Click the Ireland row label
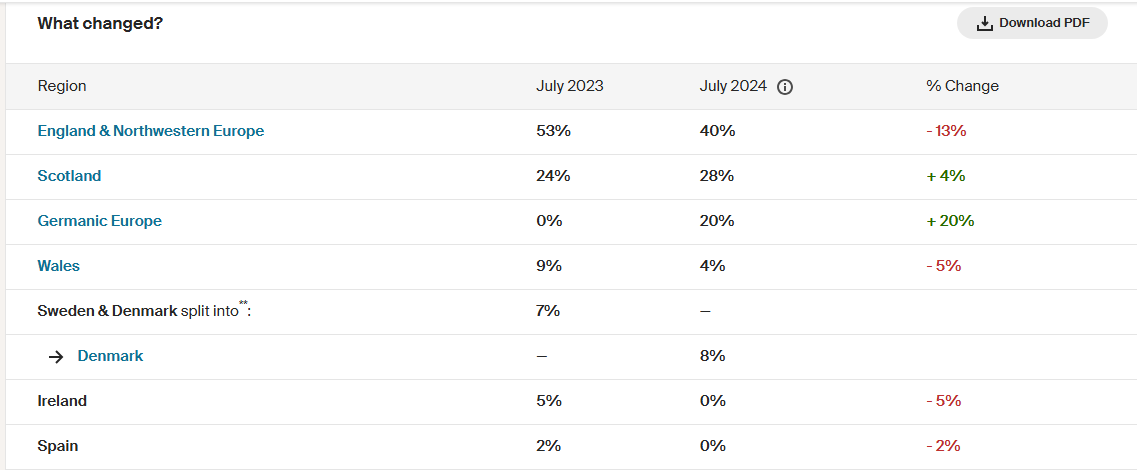 coord(62,401)
